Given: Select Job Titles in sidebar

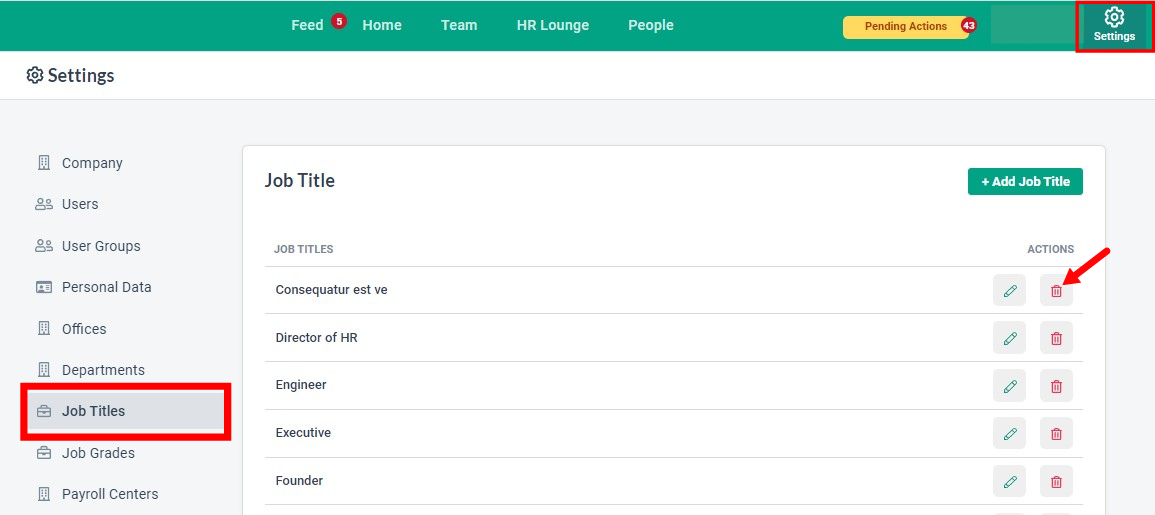Looking at the screenshot, I should click(127, 411).
